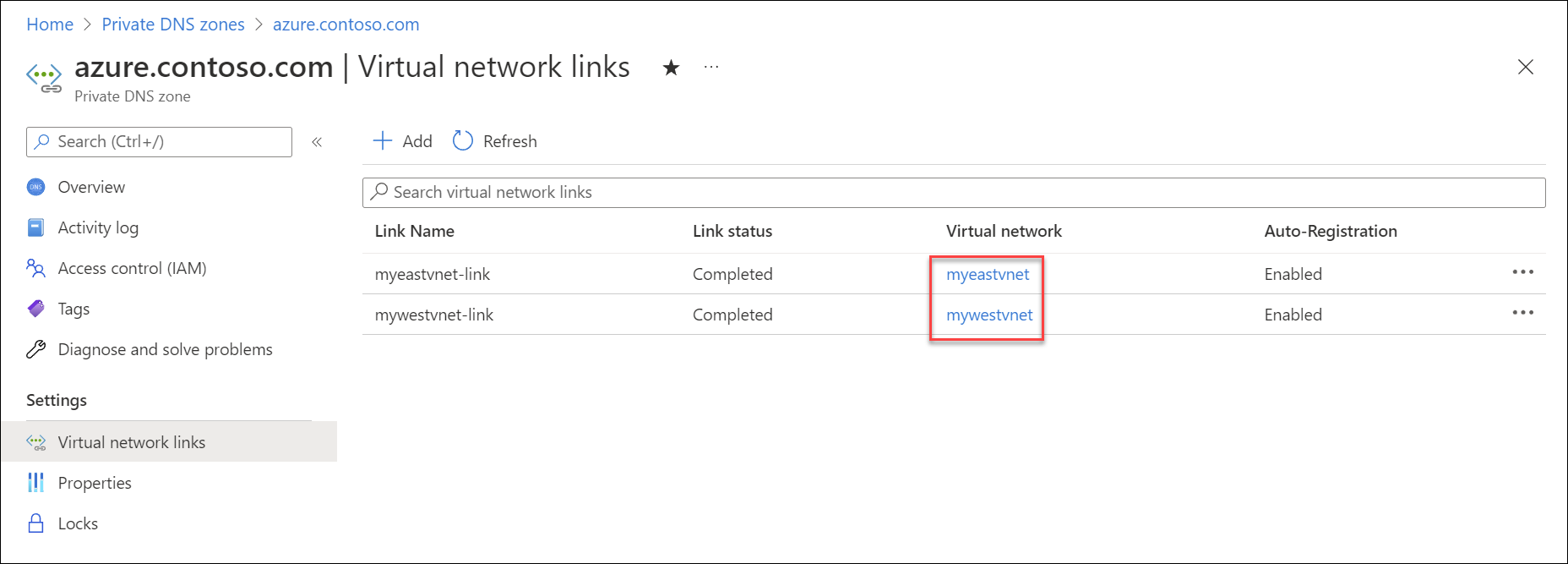
Task: Click the Refresh icon in the toolbar
Action: coord(462,140)
